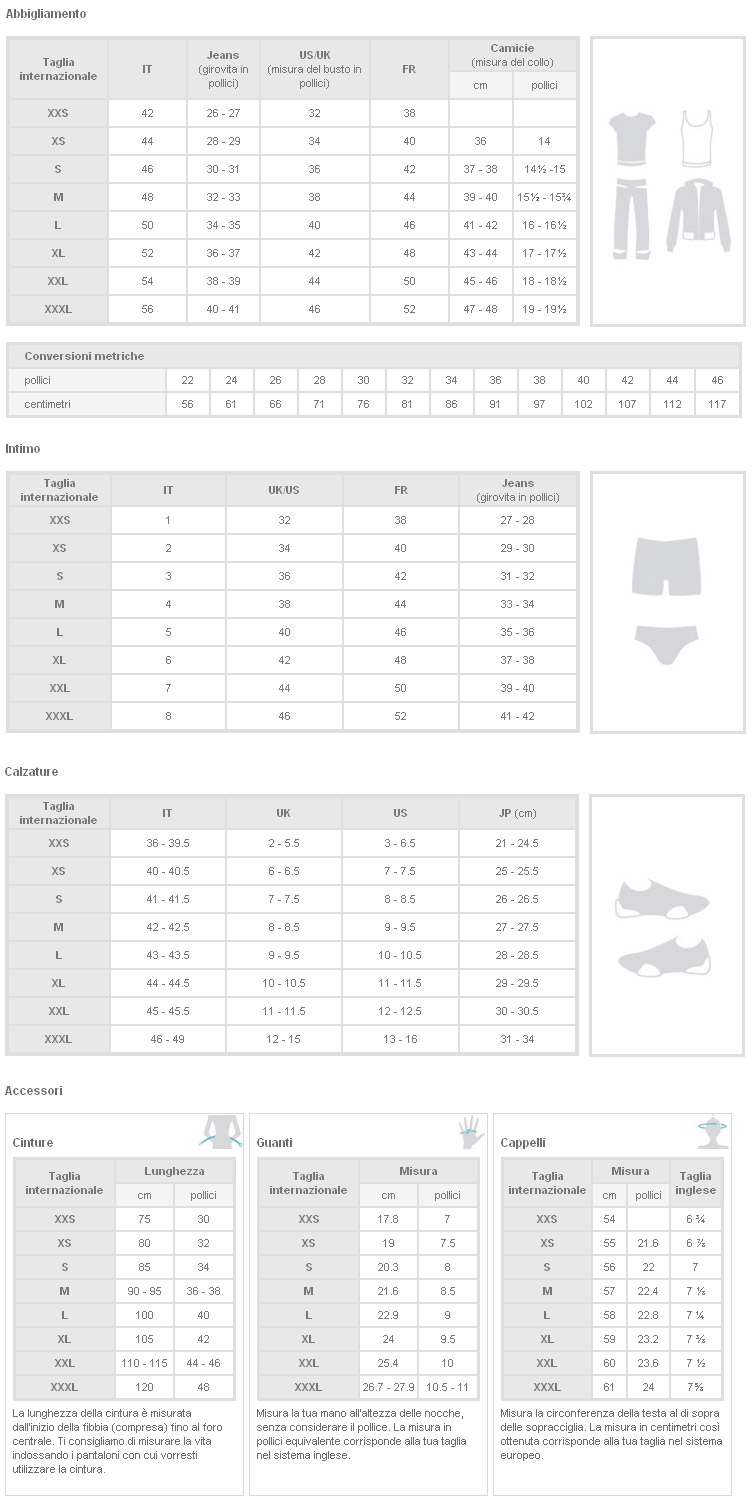Click the Accessori section heading
Image resolution: width=754 pixels, height=1500 pixels.
tap(34, 1090)
